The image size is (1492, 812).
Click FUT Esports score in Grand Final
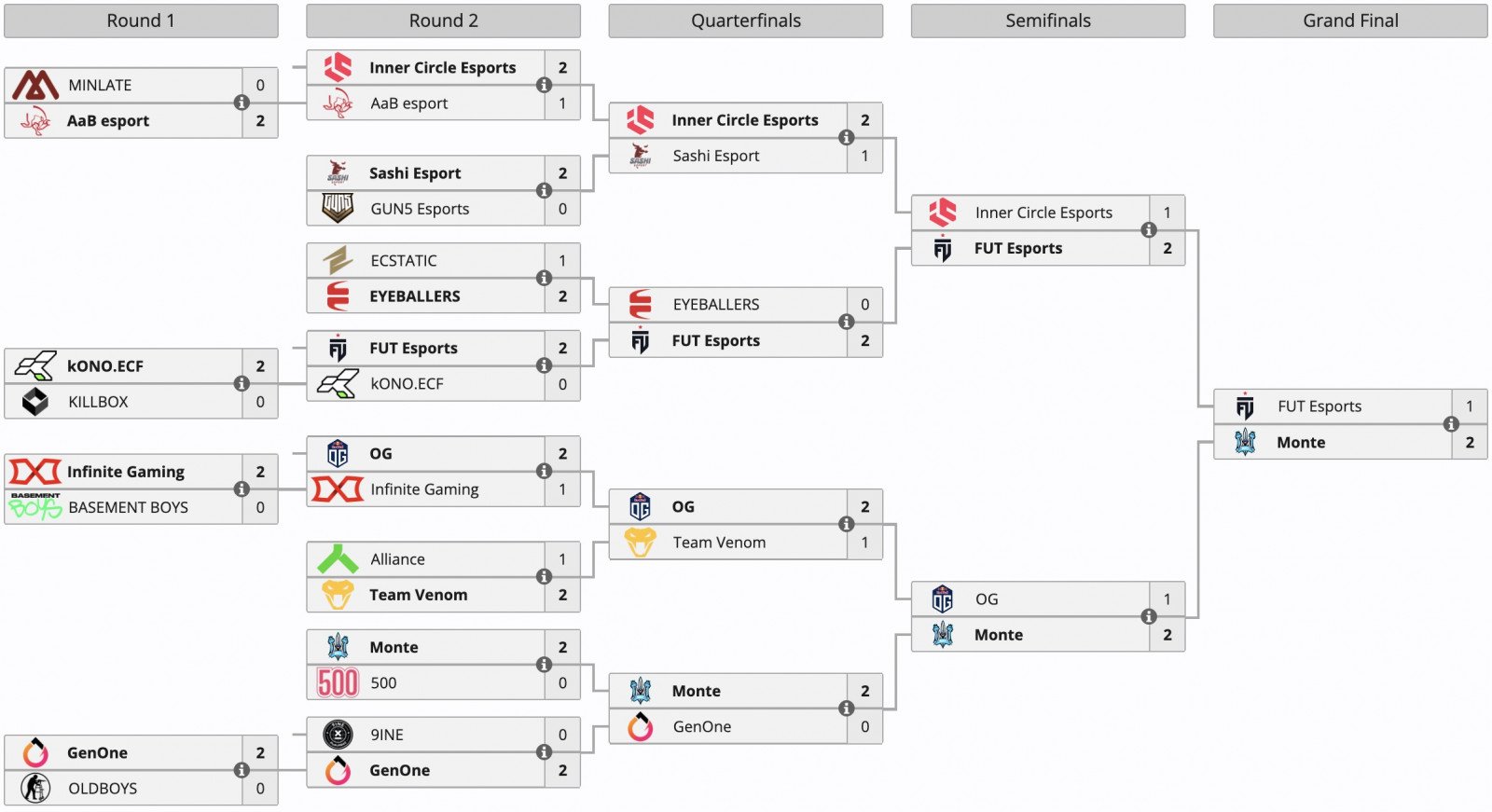(1470, 406)
